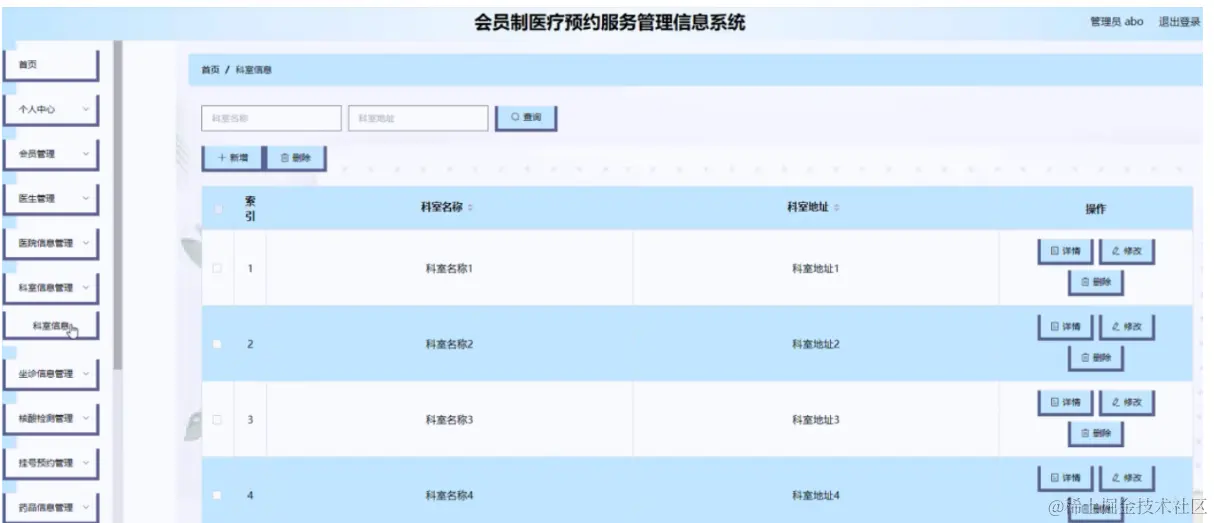
Task: Click 修改 for row 科室名称3
Action: pos(1127,402)
